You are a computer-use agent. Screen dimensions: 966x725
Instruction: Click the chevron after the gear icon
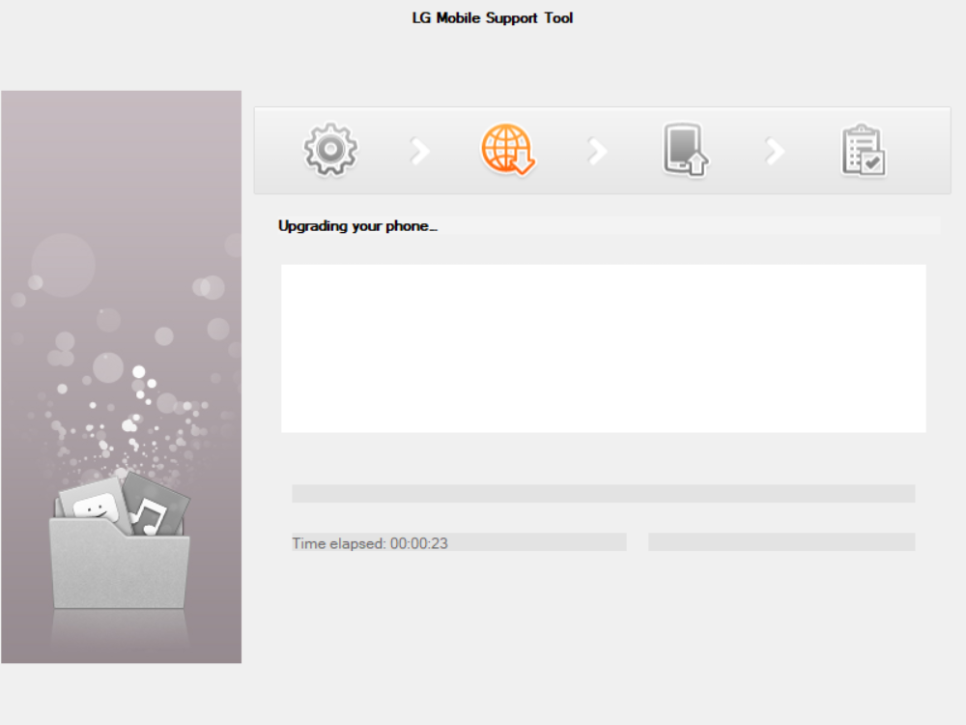click(x=420, y=151)
